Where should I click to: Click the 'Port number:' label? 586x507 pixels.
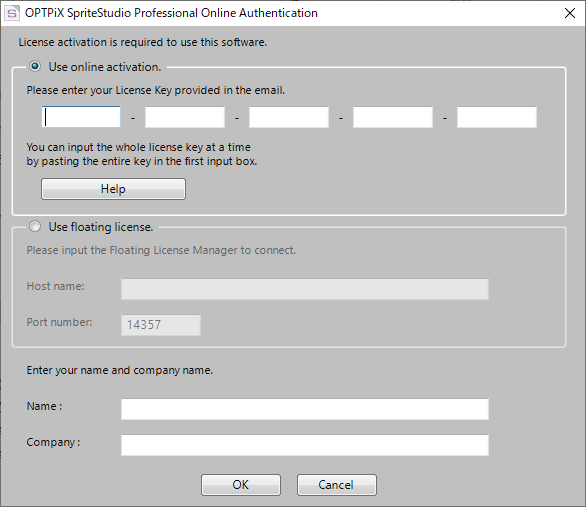(59, 322)
